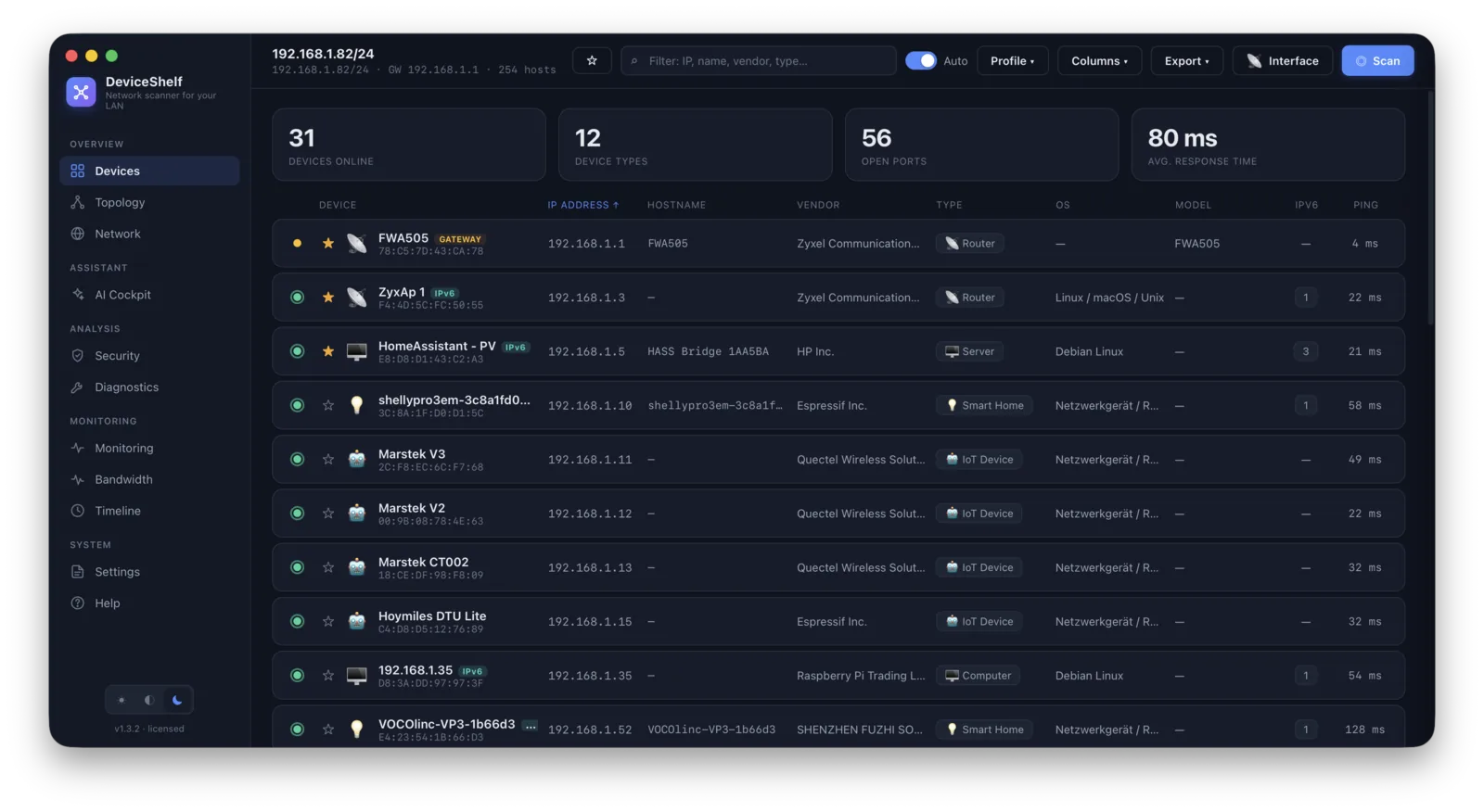
Task: Click HomeAssistant IPv6 count badge 3
Action: click(1306, 351)
